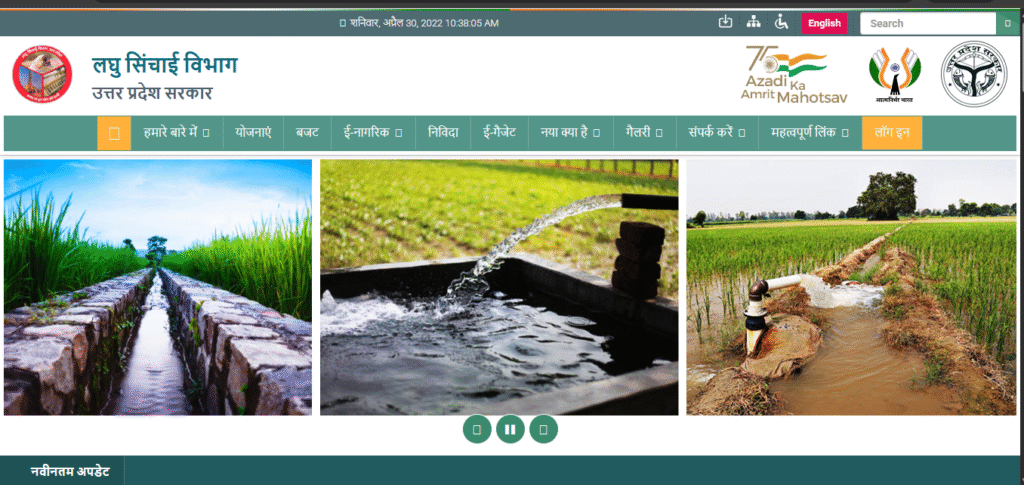Go to previous slide in carousel
The image size is (1024, 485).
coord(477,429)
